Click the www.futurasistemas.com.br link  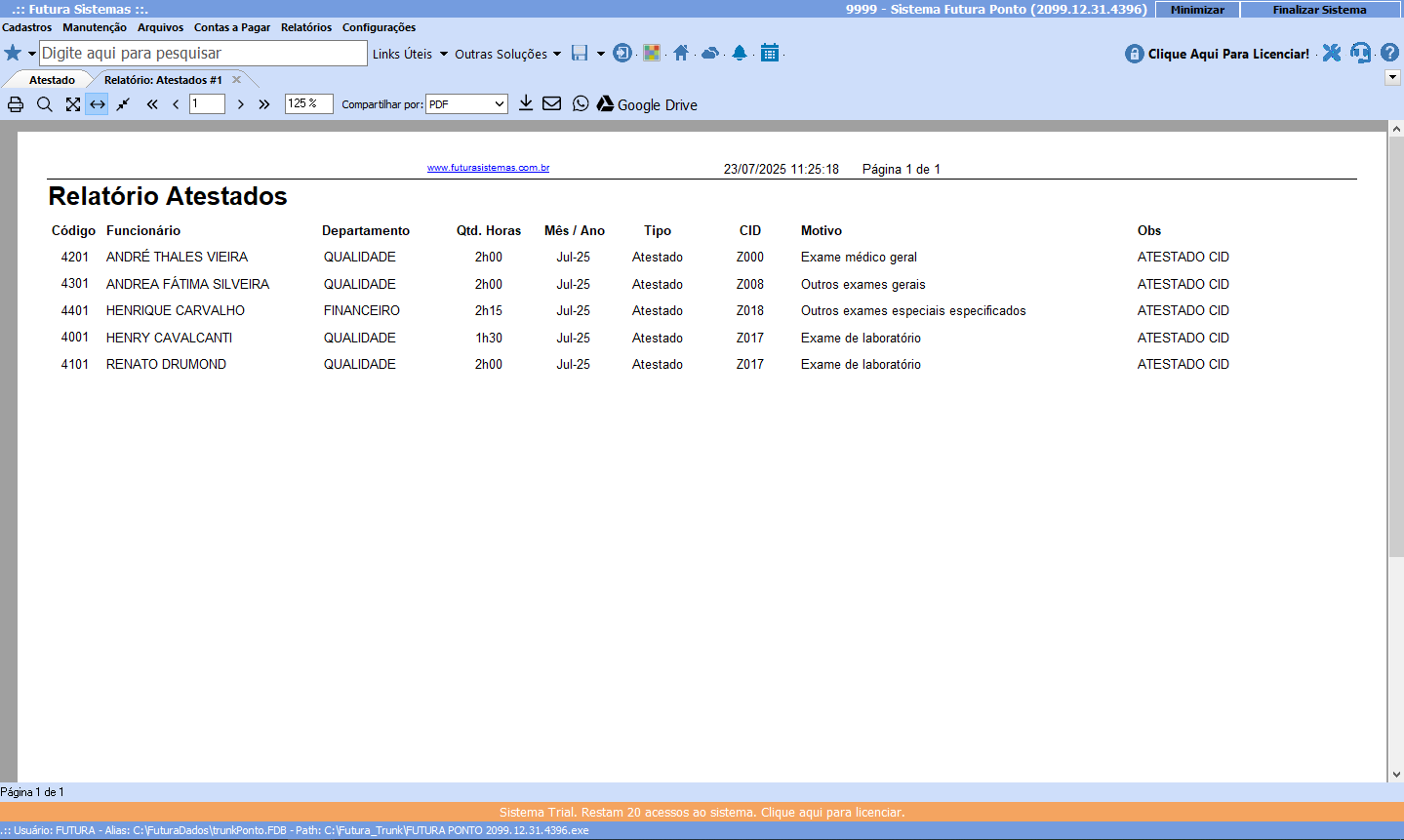pos(488,168)
